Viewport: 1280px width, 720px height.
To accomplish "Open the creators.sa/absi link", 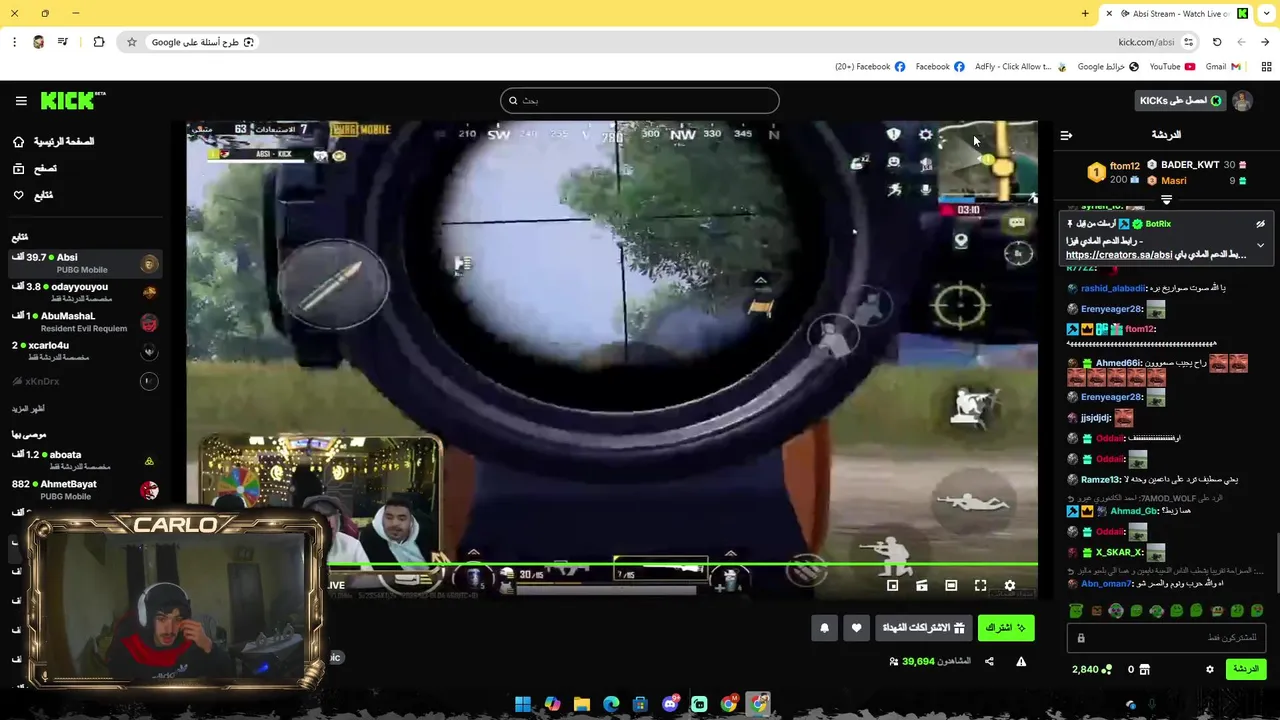I will 1119,255.
